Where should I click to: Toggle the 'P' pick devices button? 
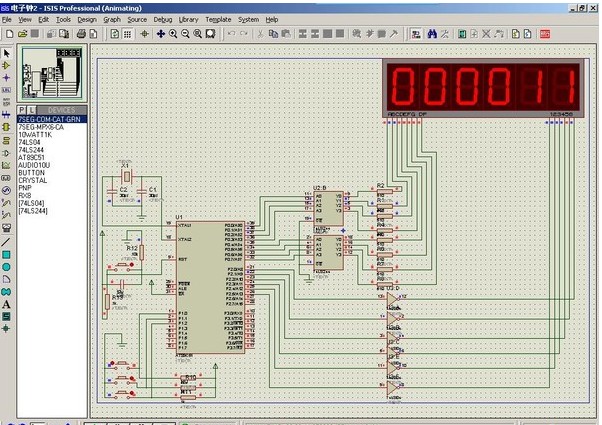point(22,109)
